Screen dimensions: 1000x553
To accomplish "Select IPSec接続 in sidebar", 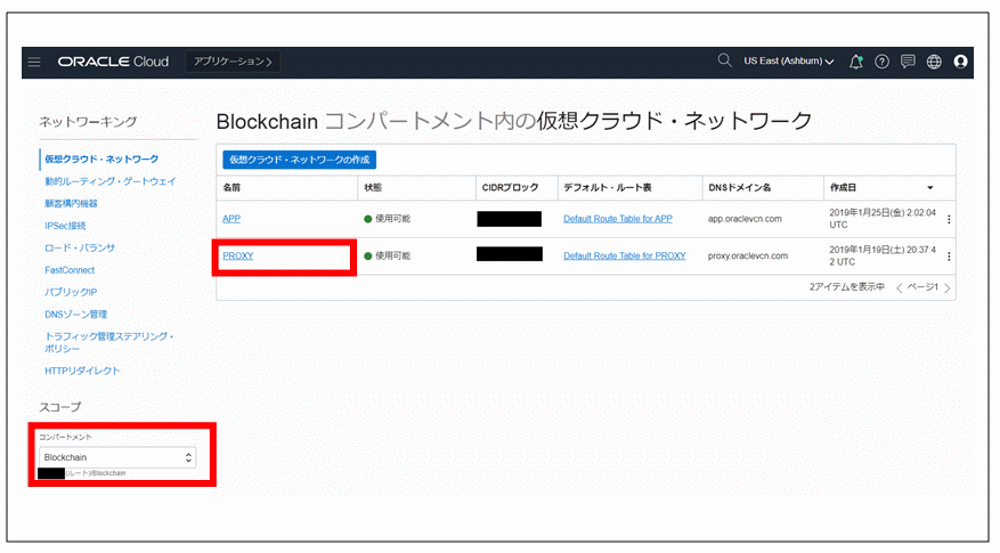I will (x=65, y=226).
